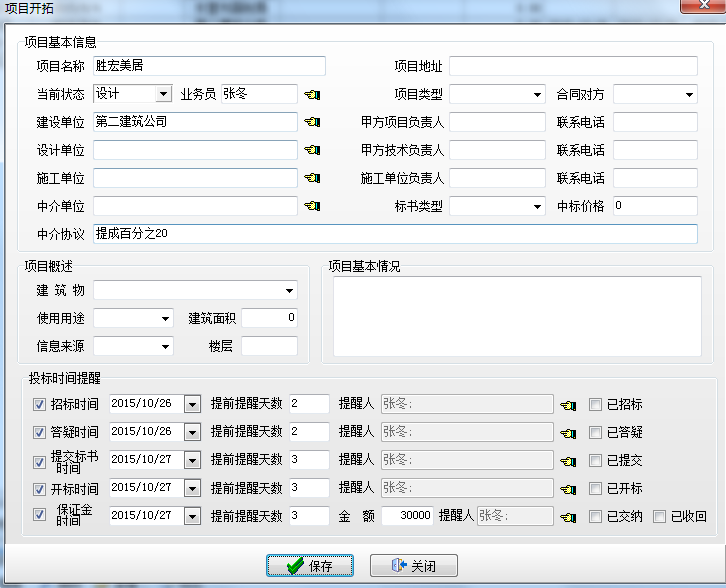Click the lookup icon next to 建设单位

[312, 123]
